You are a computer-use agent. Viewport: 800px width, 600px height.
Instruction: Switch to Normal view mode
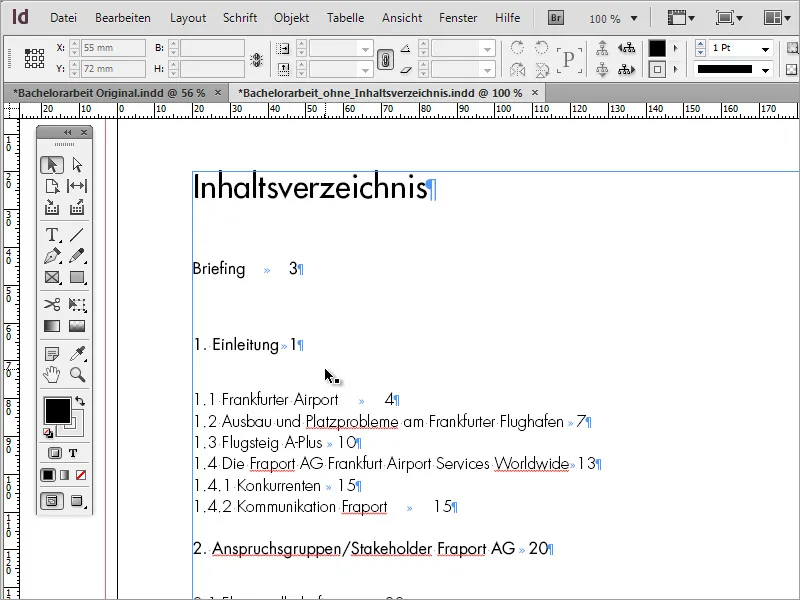tap(52, 501)
